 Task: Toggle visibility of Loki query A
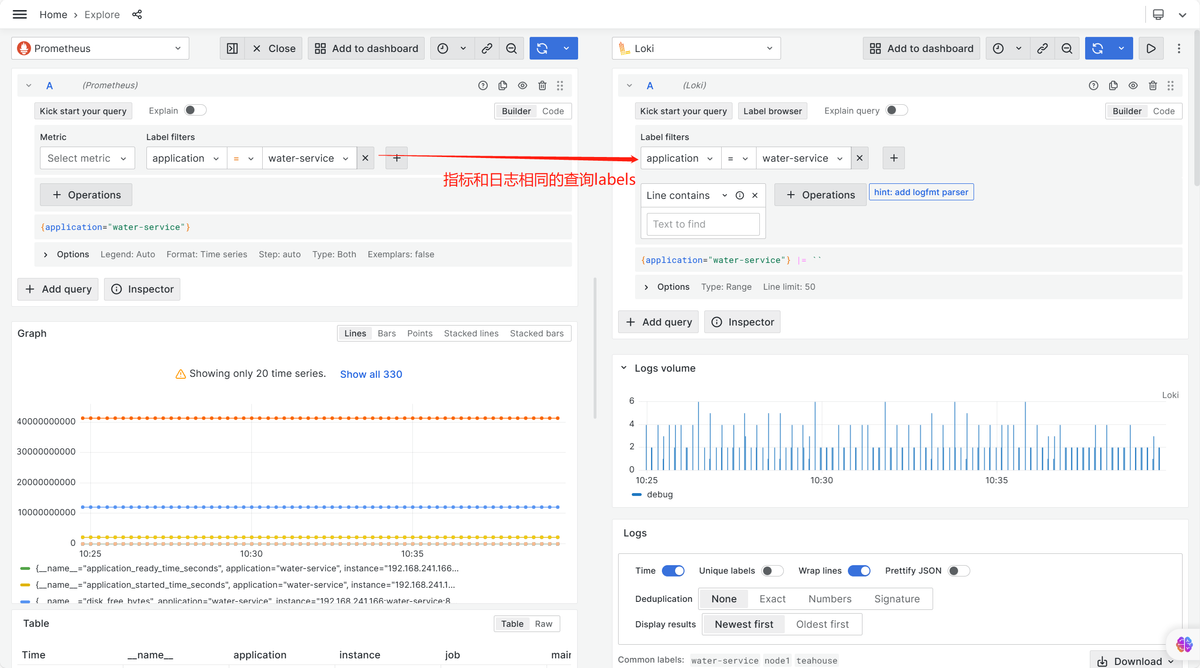point(1133,86)
